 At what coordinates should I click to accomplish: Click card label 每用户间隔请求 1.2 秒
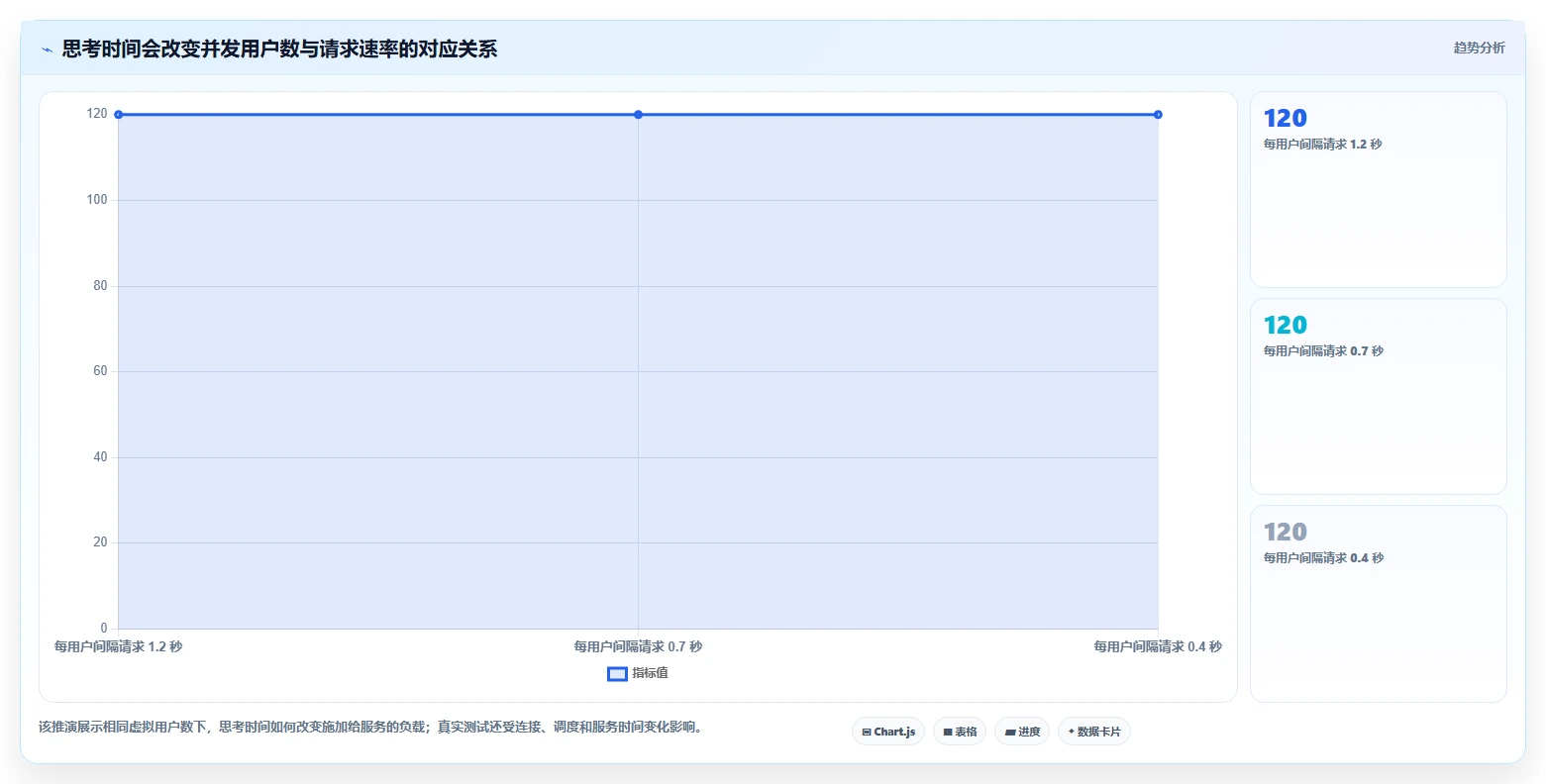tap(1323, 145)
